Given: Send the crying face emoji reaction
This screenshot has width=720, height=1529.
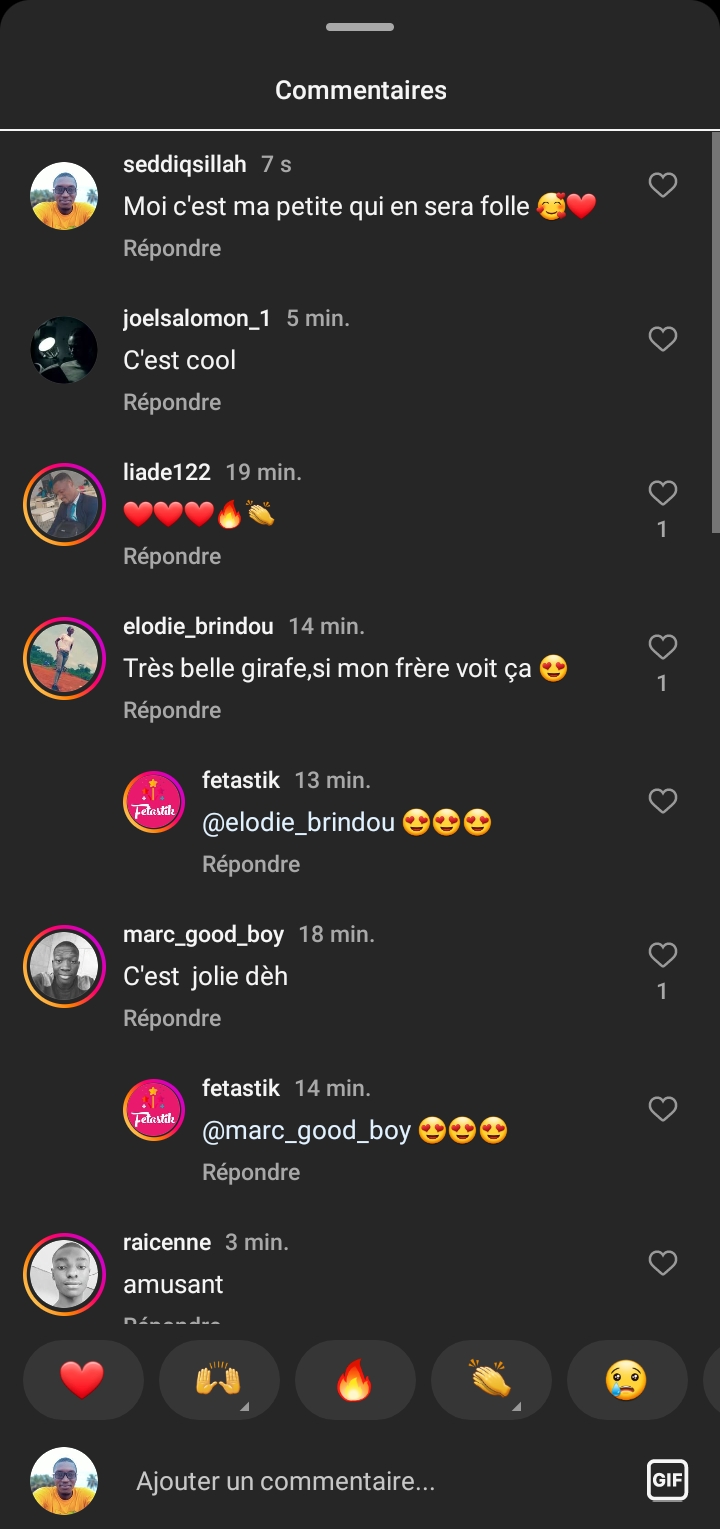Looking at the screenshot, I should [626, 1380].
